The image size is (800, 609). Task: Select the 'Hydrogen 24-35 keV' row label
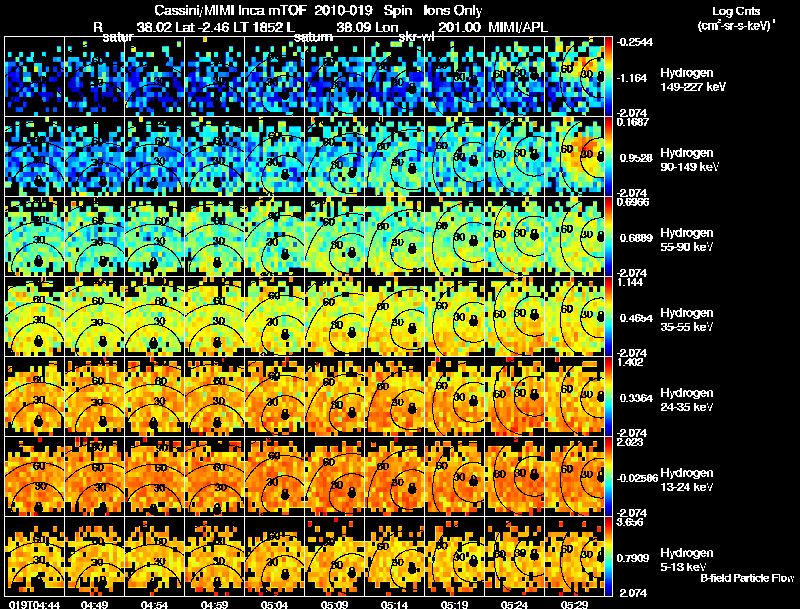tap(687, 400)
